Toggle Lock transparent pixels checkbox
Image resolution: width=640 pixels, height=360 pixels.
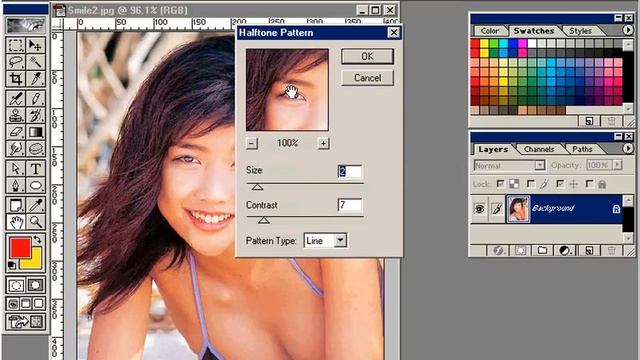click(500, 184)
